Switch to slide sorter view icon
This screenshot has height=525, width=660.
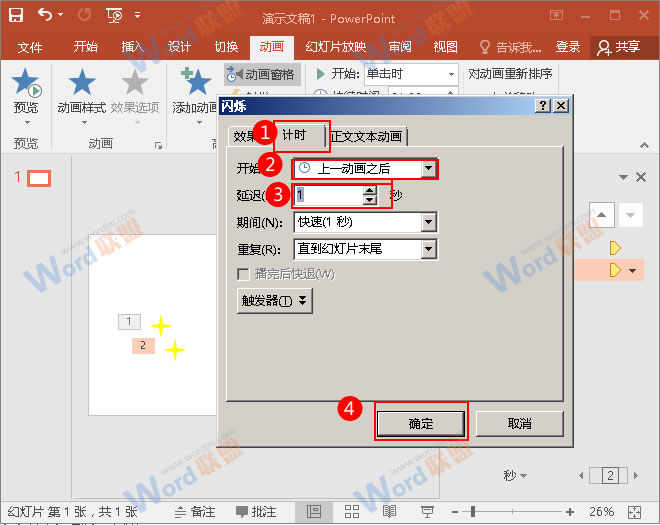[349, 511]
